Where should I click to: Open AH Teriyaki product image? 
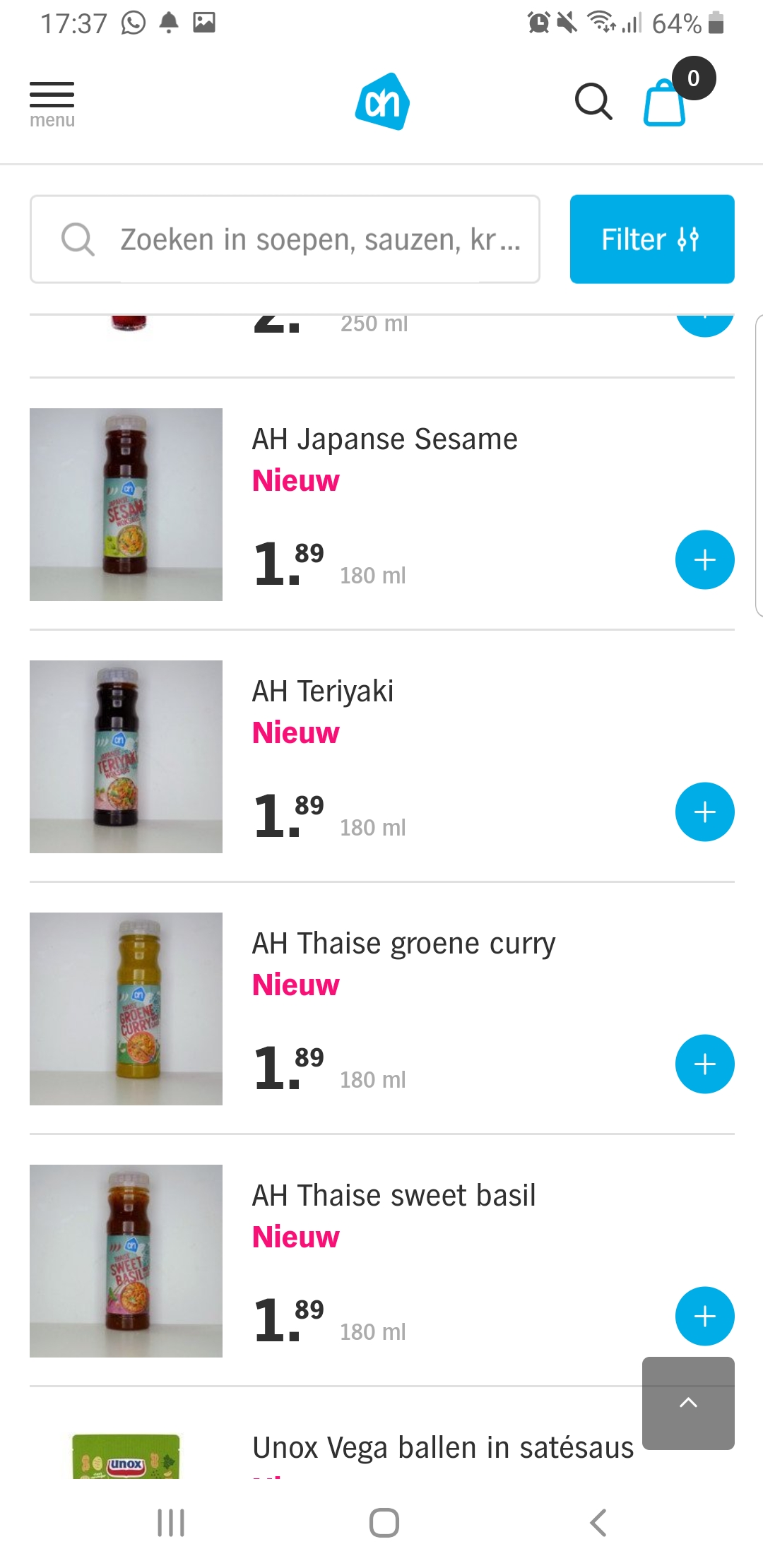(126, 756)
